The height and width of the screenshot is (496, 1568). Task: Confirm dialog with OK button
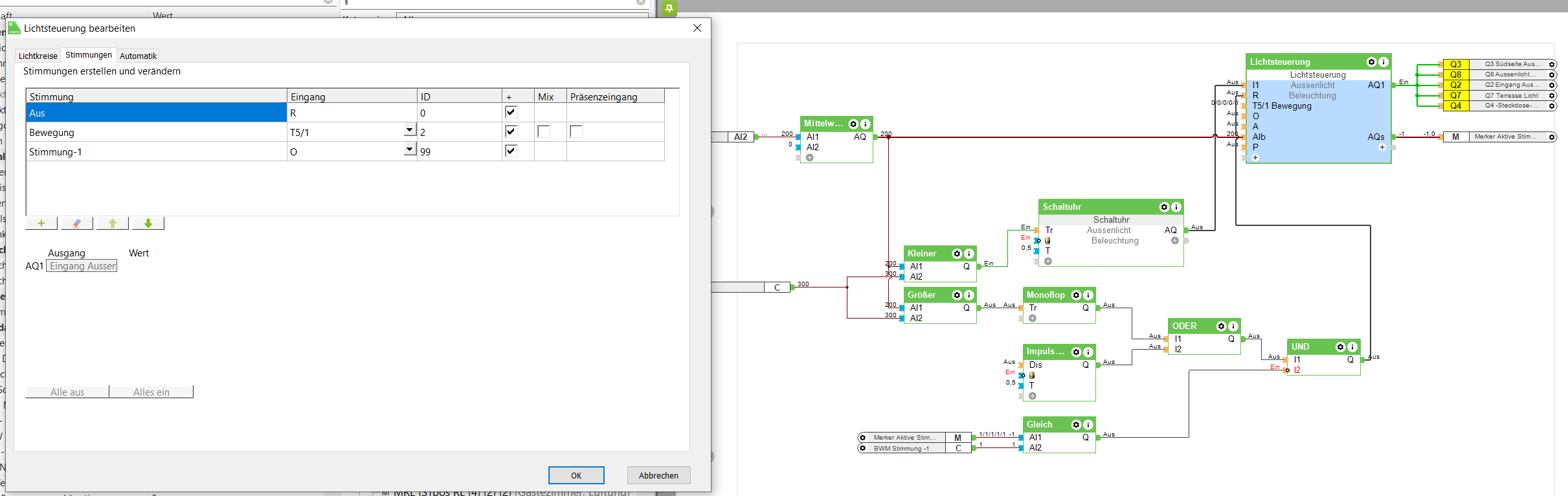(576, 475)
